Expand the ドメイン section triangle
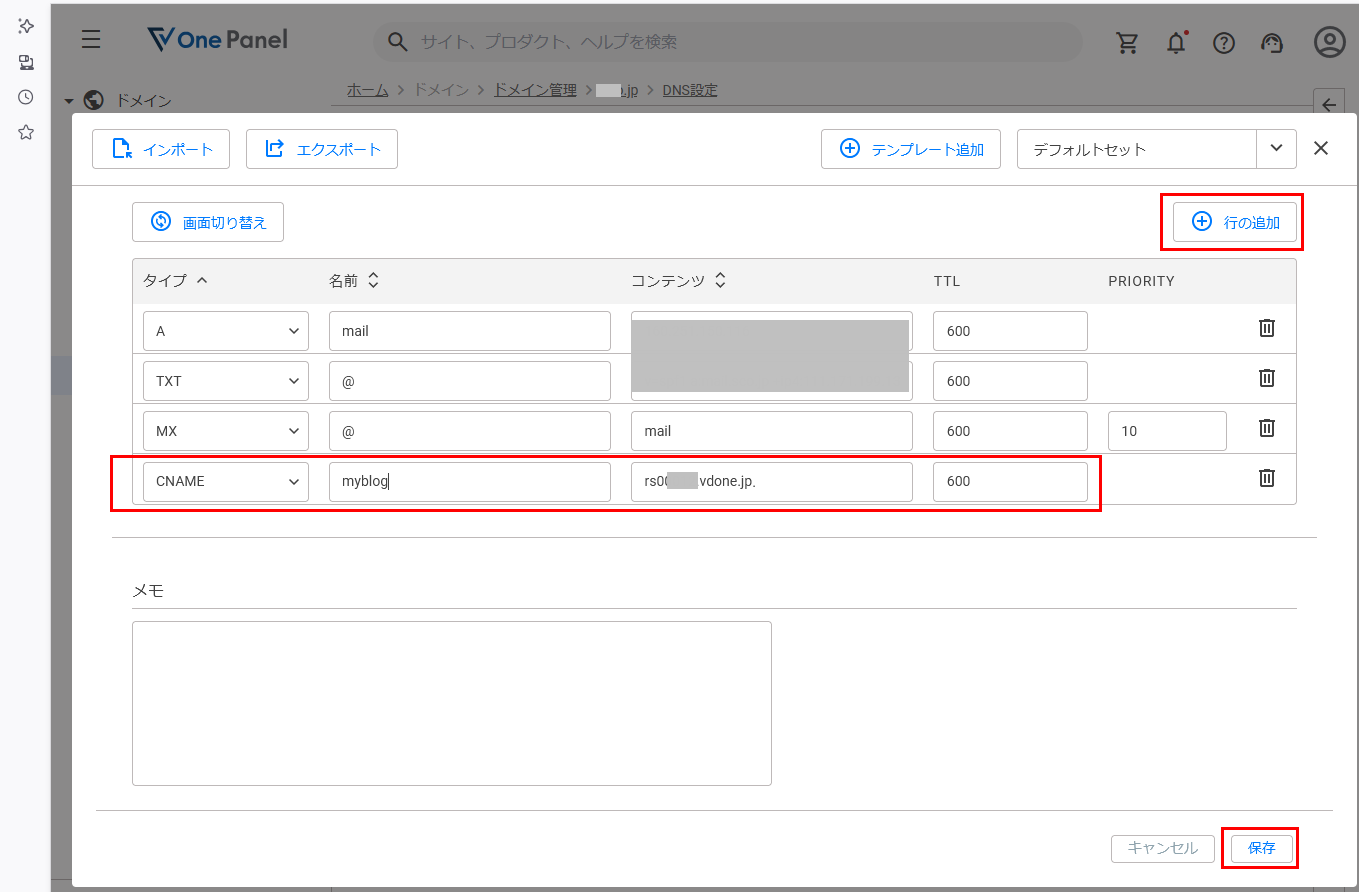Image resolution: width=1359 pixels, height=892 pixels. coord(68,100)
